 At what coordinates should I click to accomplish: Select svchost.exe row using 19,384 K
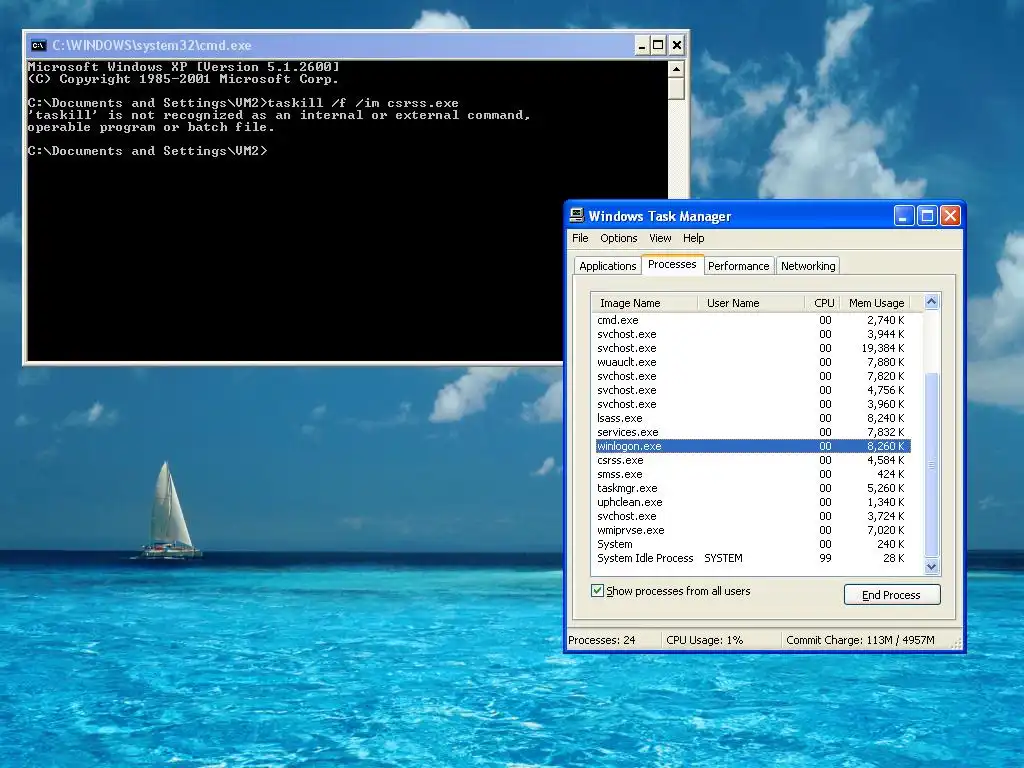tap(753, 348)
